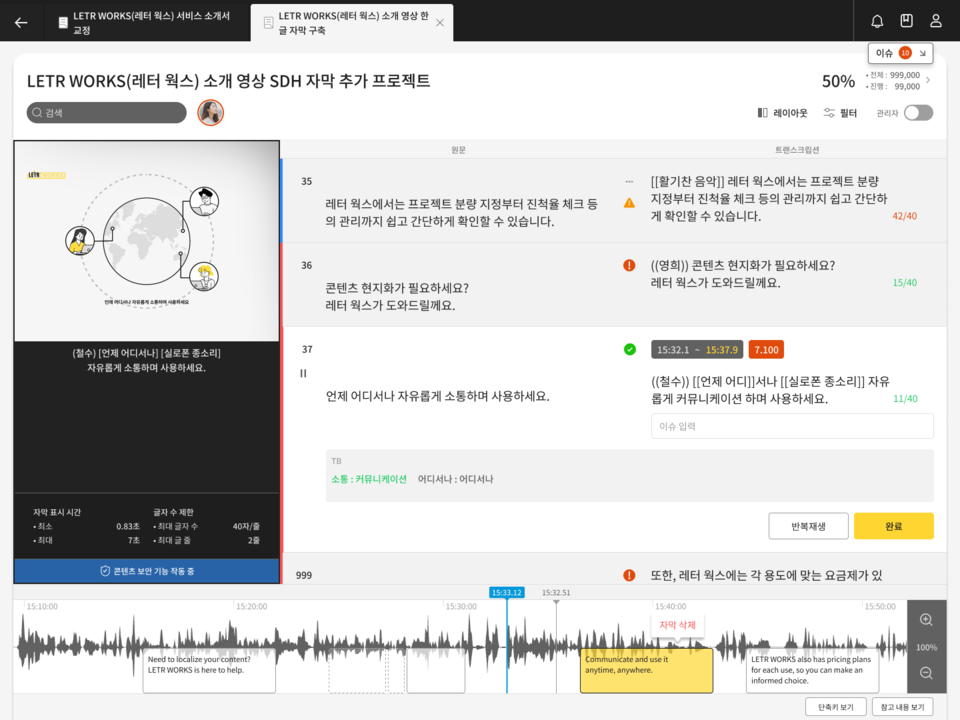Click the 이슈 입력 input field
The height and width of the screenshot is (720, 960).
[791, 426]
